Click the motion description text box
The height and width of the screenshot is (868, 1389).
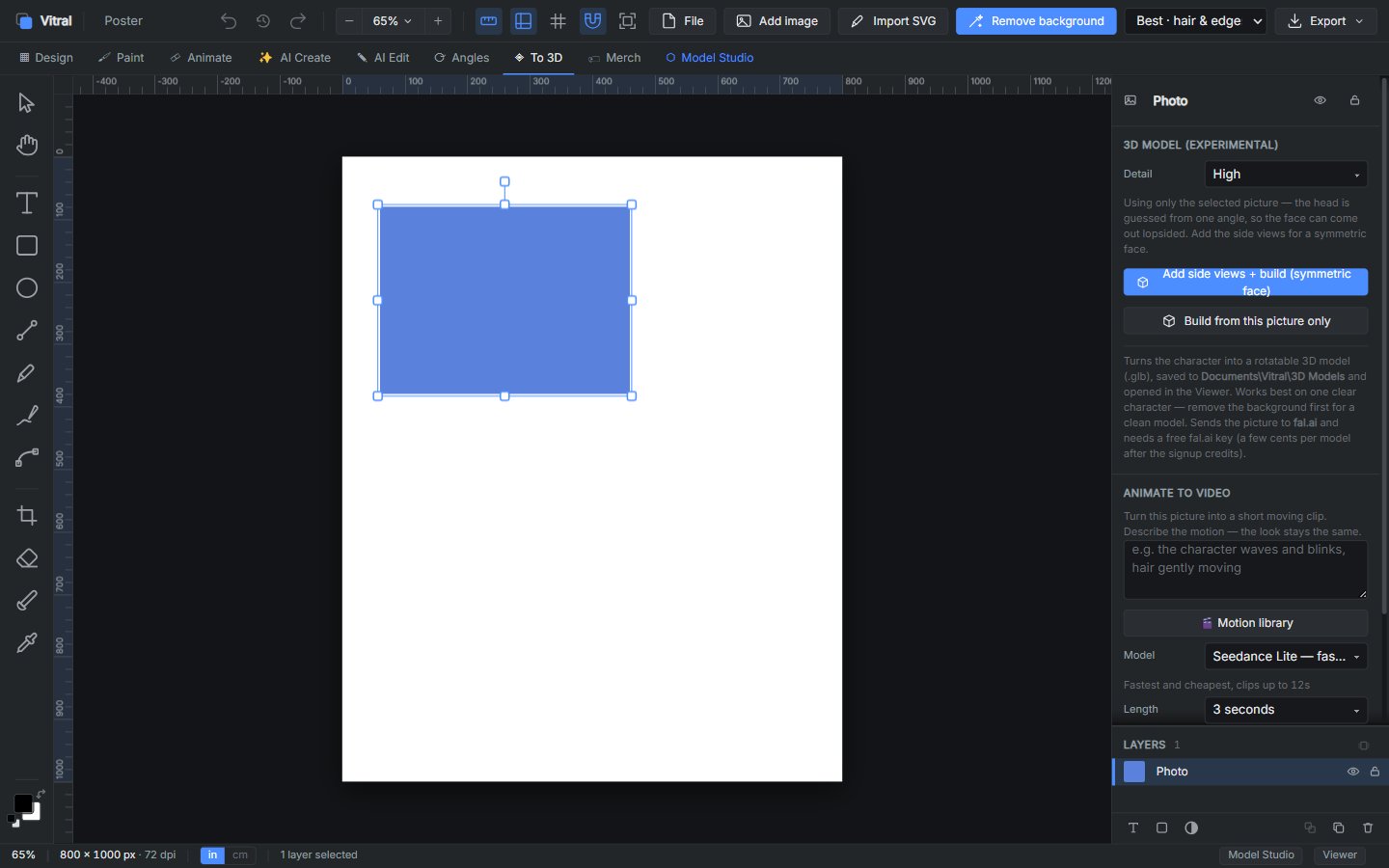point(1245,569)
